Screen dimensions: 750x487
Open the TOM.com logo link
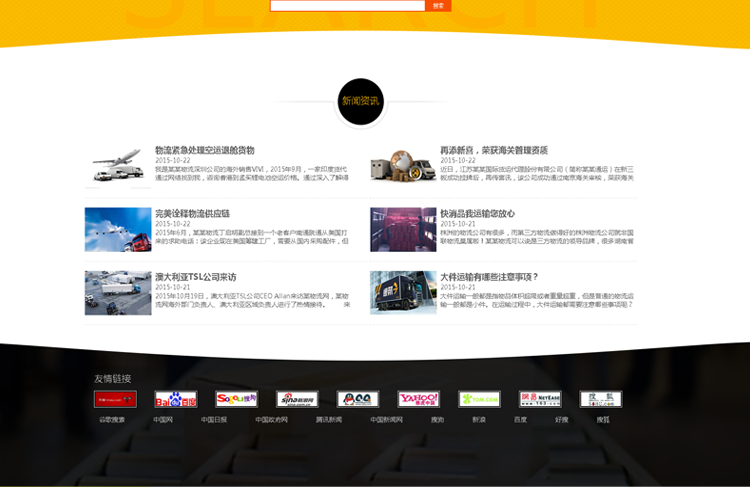click(479, 399)
